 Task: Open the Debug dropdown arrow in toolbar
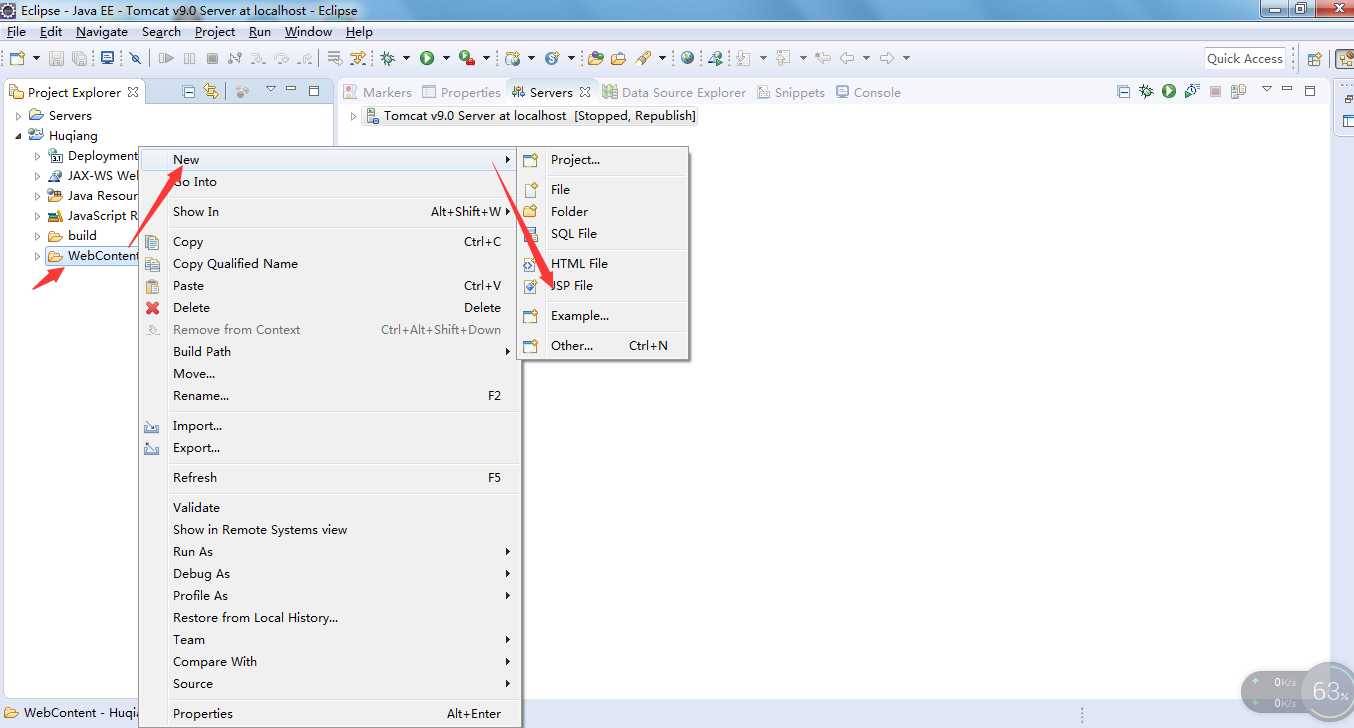coord(406,58)
